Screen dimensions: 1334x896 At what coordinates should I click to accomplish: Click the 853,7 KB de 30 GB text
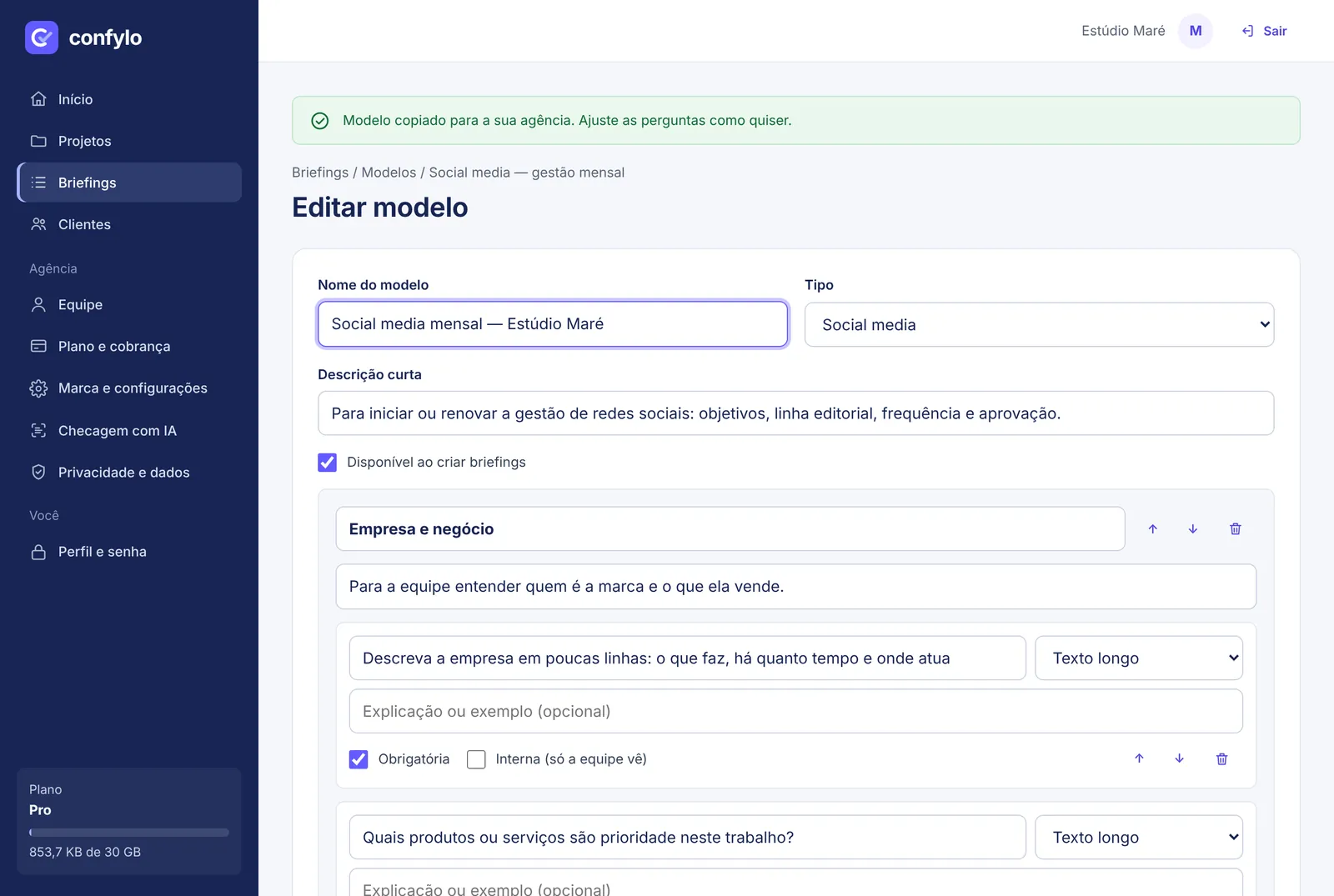(85, 852)
